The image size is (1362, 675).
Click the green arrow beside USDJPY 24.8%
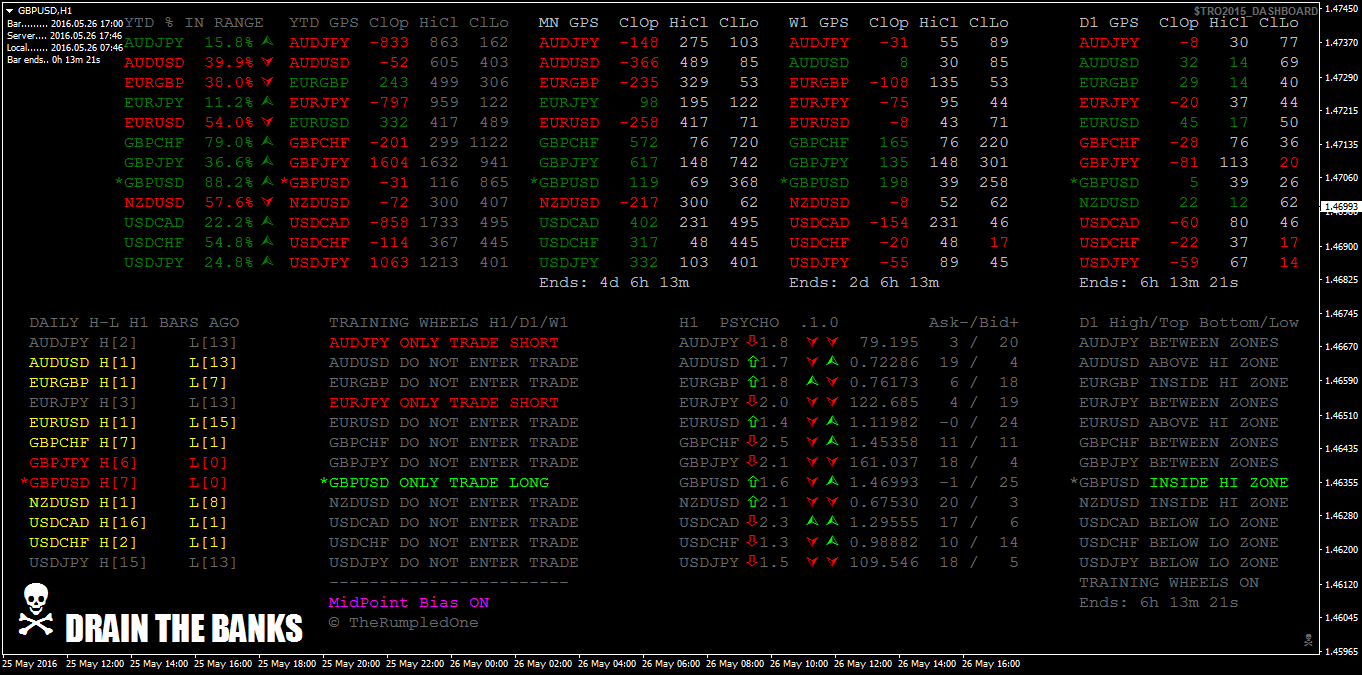click(x=267, y=262)
